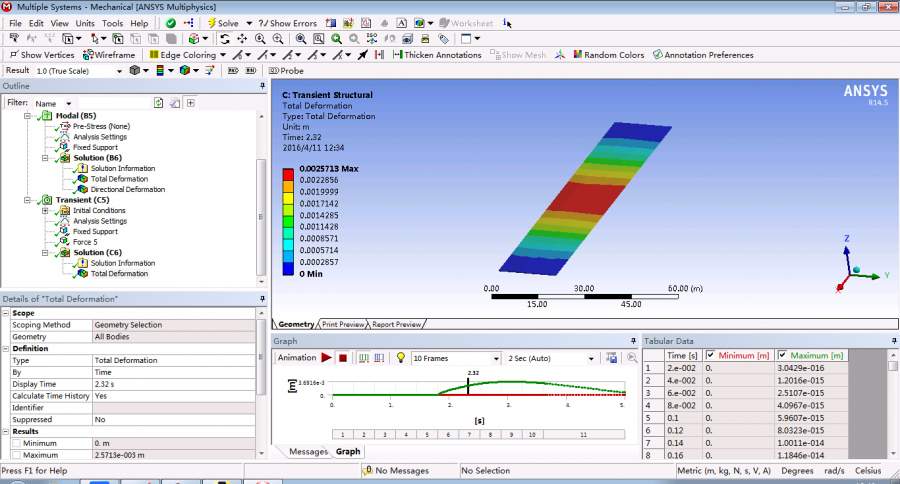Click the light bulb icon in Animation bar
This screenshot has height=484, width=900.
click(401, 358)
